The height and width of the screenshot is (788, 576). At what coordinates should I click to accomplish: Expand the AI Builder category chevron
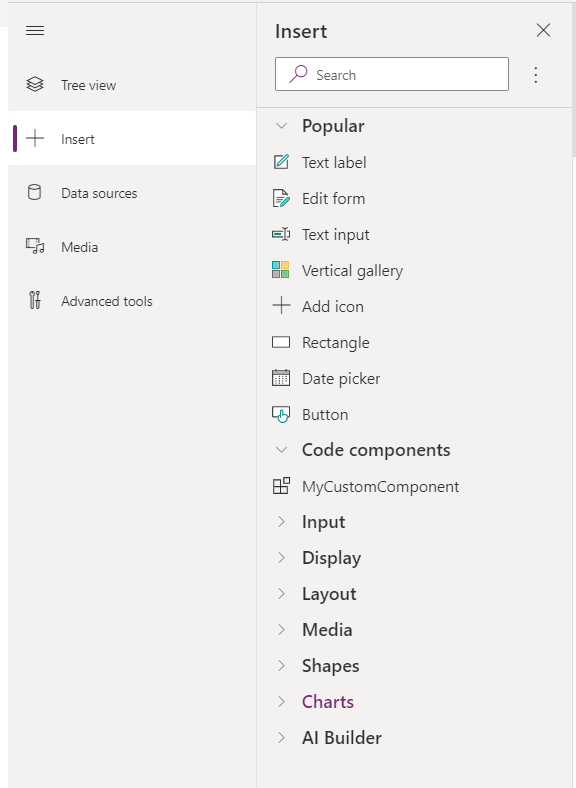coord(281,738)
